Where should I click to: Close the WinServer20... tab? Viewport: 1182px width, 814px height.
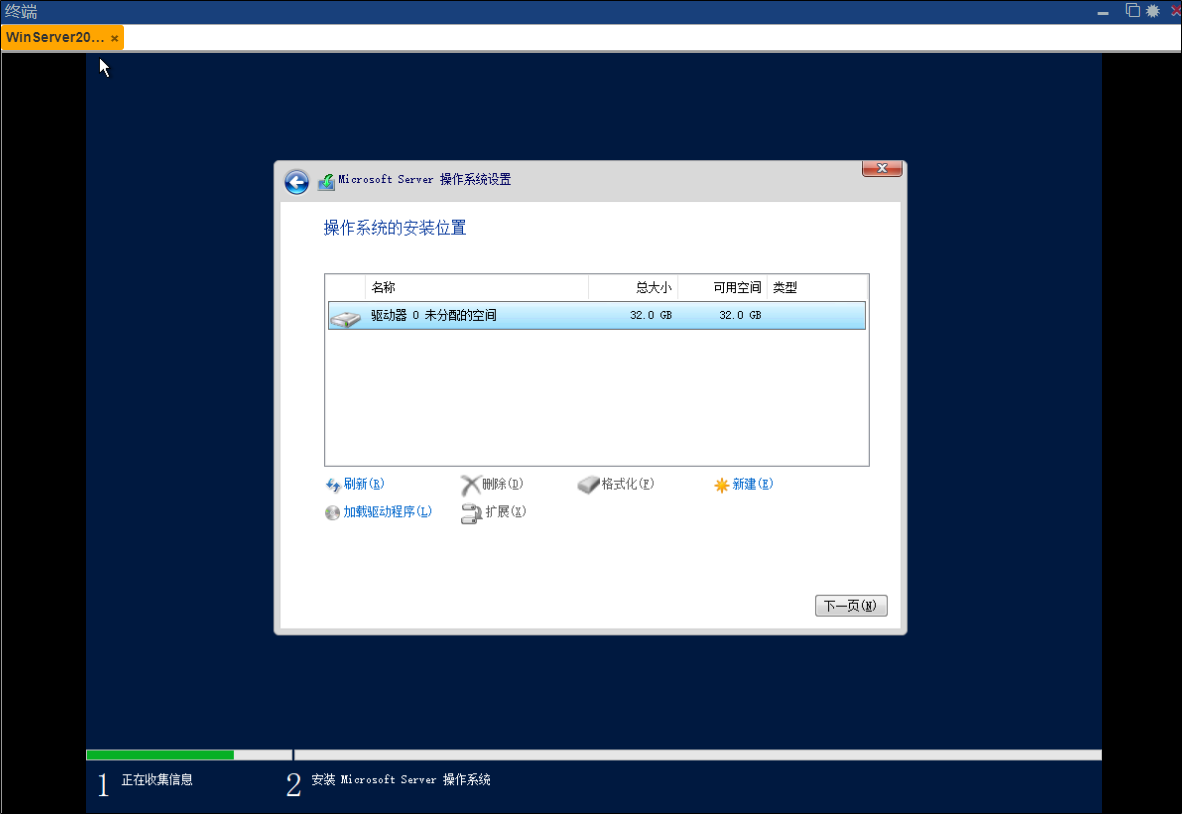(x=115, y=38)
